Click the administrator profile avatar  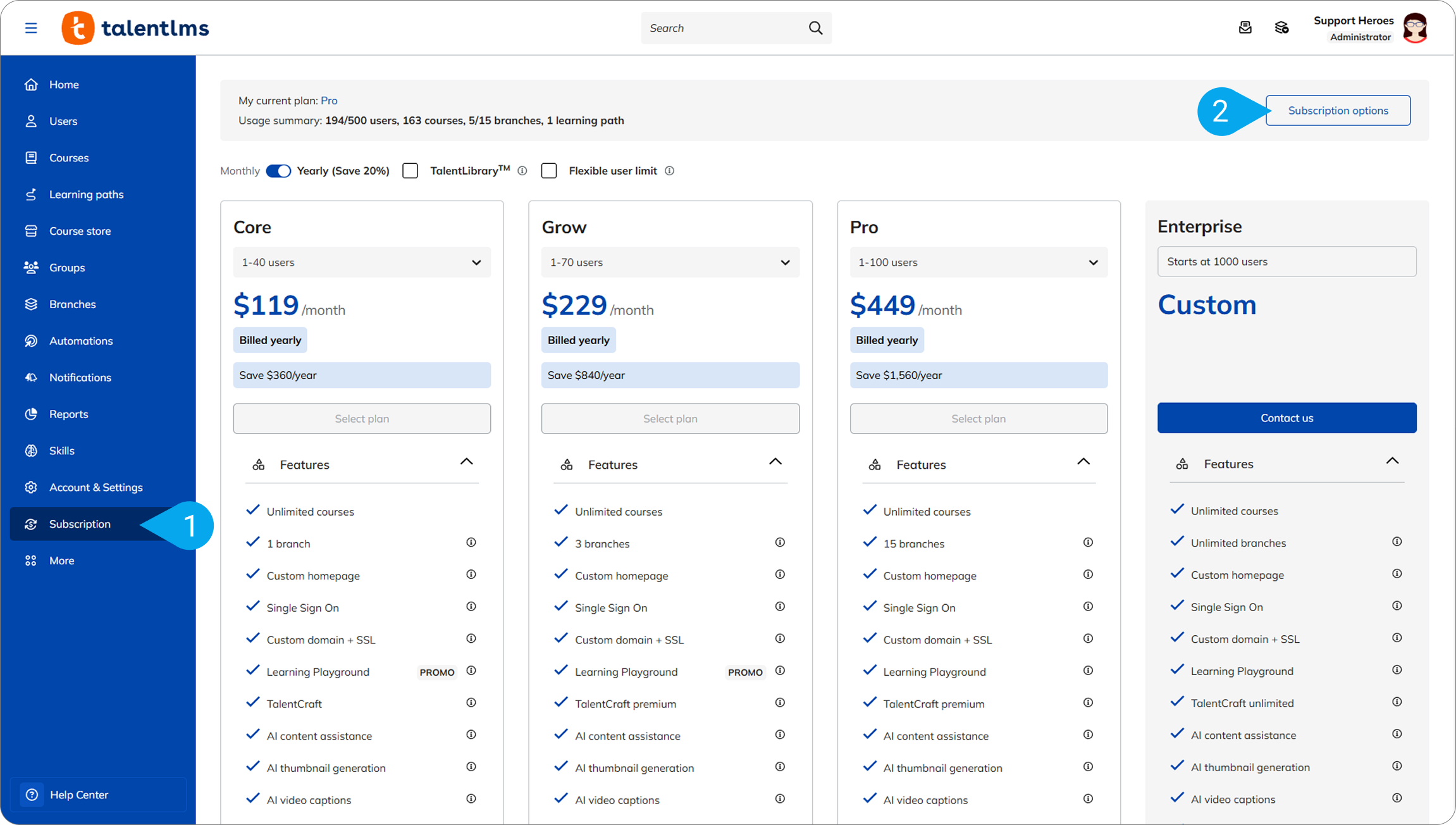coord(1415,28)
